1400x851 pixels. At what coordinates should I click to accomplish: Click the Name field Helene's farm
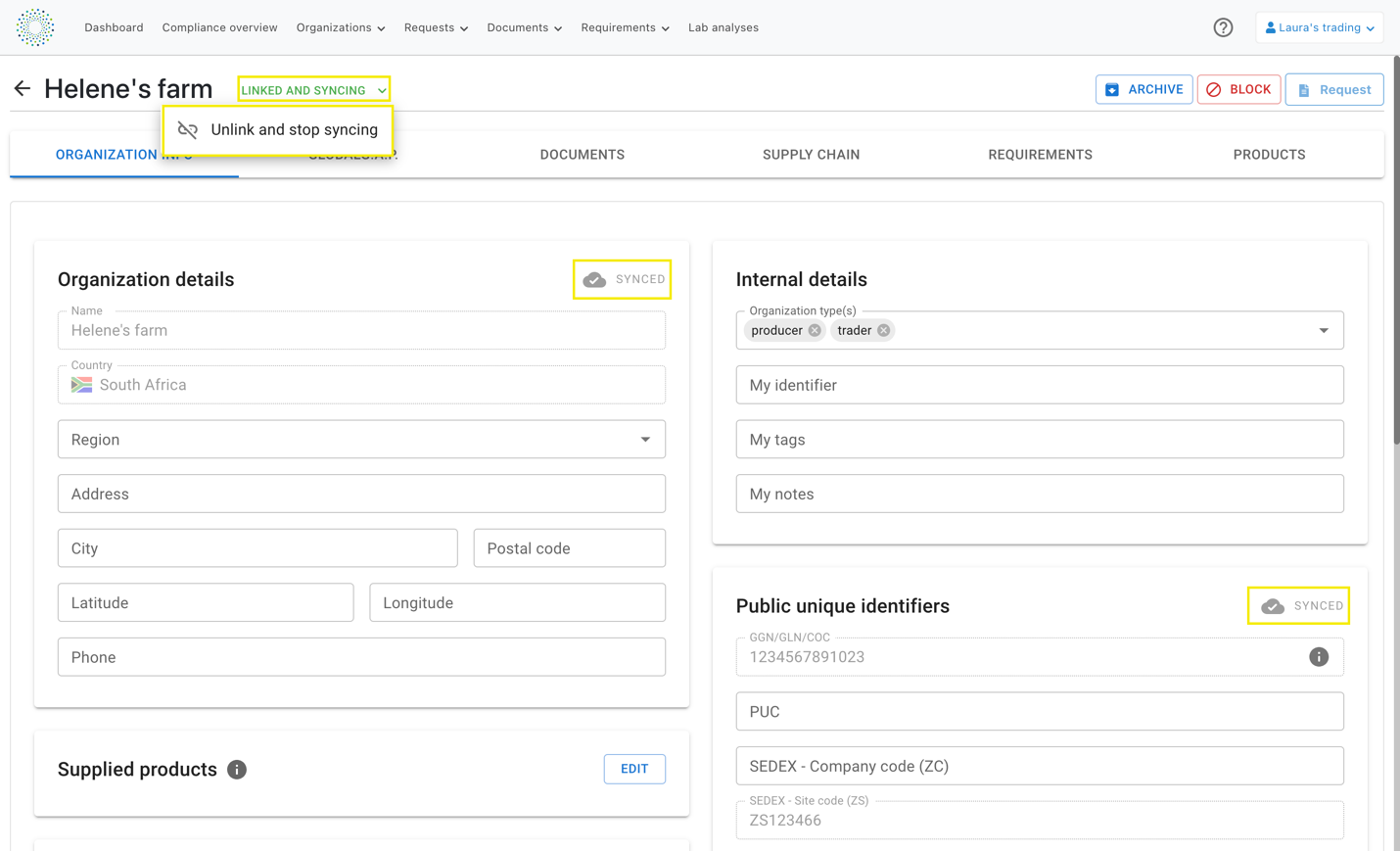361,330
